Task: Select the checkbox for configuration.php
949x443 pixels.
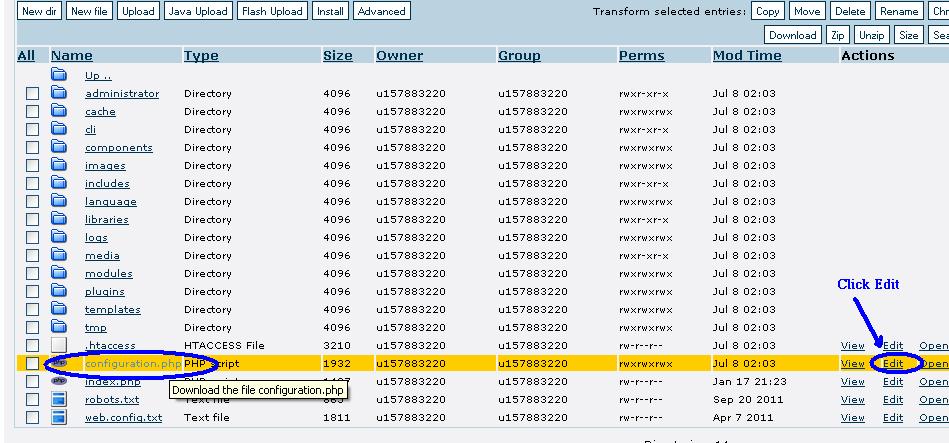Action: click(32, 364)
